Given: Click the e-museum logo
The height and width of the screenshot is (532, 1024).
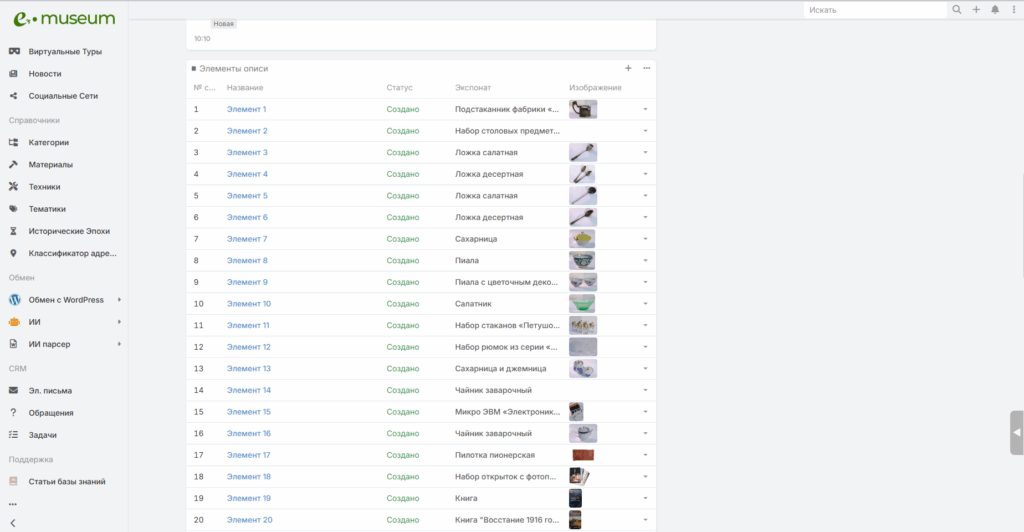Looking at the screenshot, I should click(x=64, y=18).
